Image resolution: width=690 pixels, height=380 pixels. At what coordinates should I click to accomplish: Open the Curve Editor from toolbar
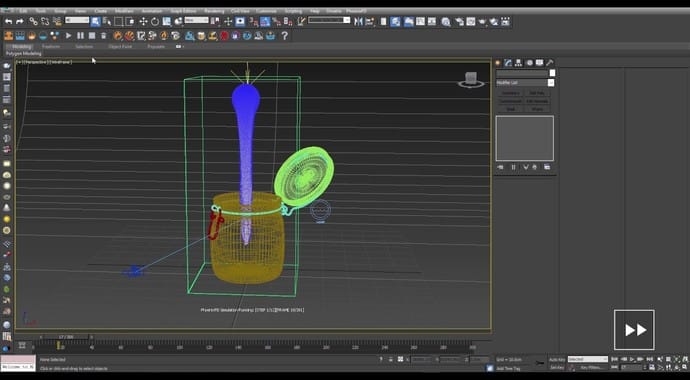click(x=420, y=21)
